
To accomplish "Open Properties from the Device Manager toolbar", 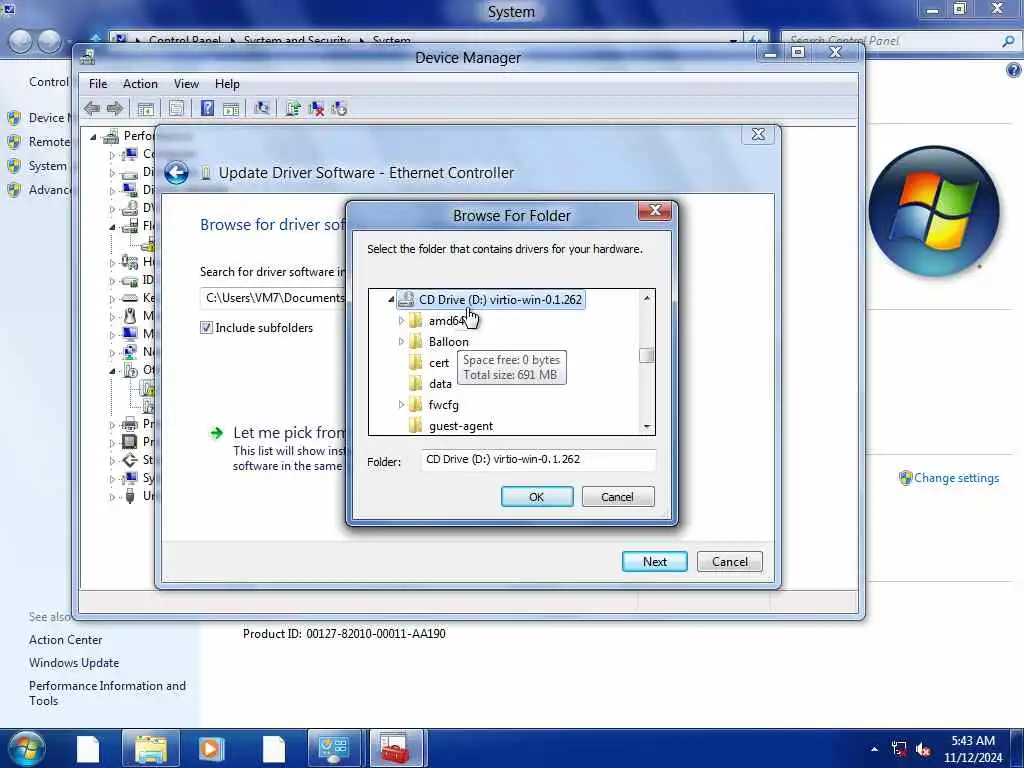I will [176, 108].
